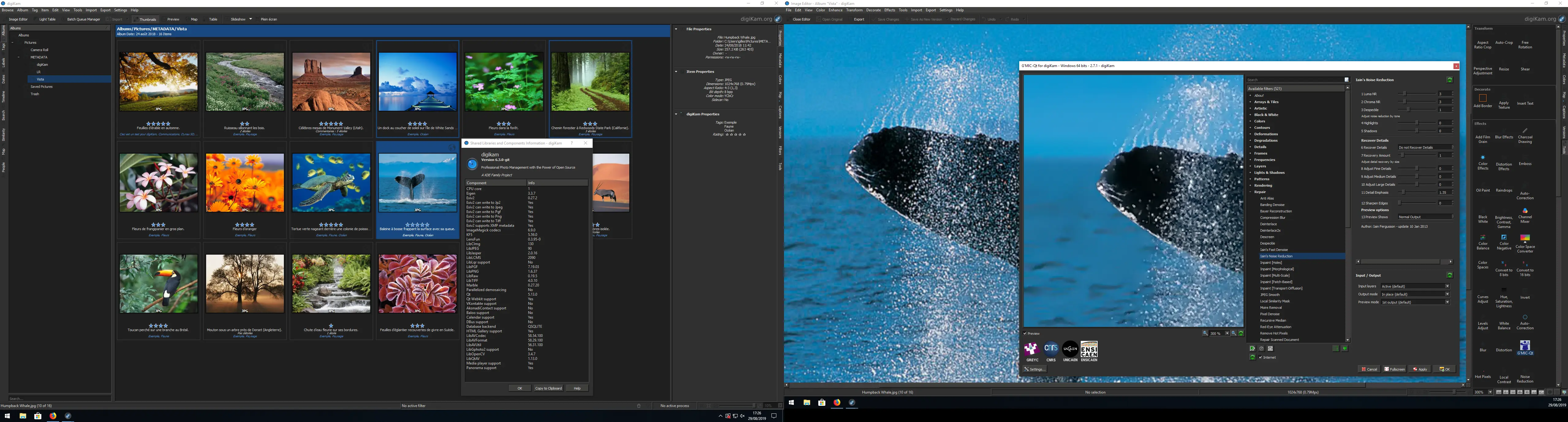Screen dimensions: 1568x422
Task: Click Copy to Clipboard in the about dialog
Action: coord(548,388)
